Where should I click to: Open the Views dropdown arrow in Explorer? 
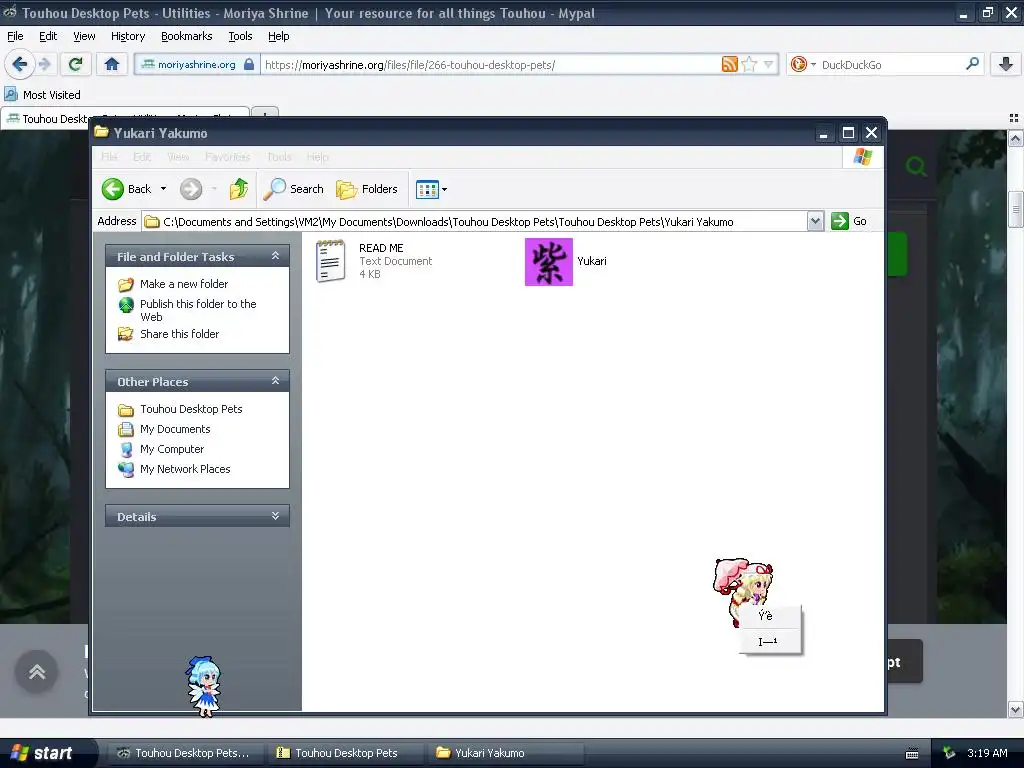pos(445,189)
